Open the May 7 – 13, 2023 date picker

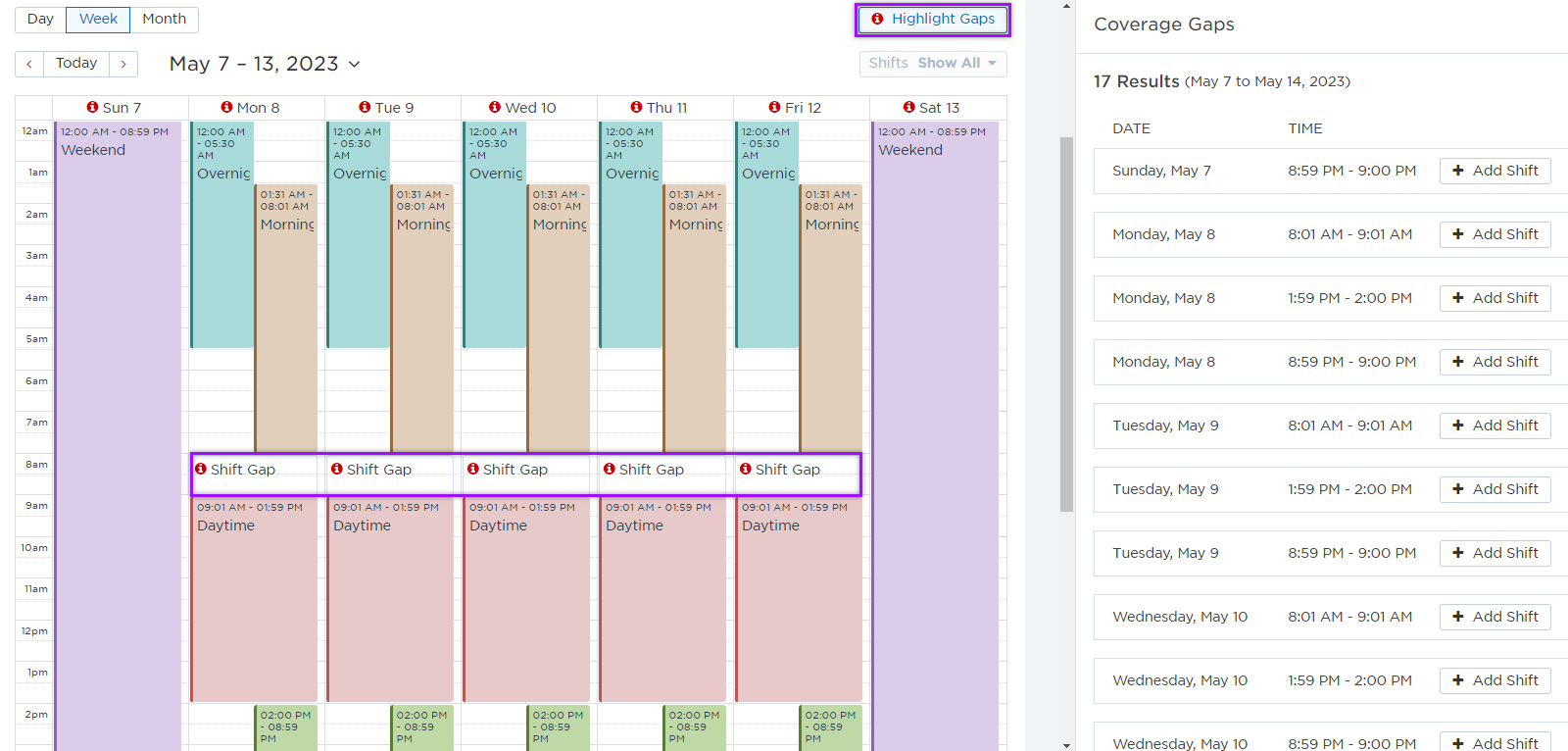(x=265, y=64)
